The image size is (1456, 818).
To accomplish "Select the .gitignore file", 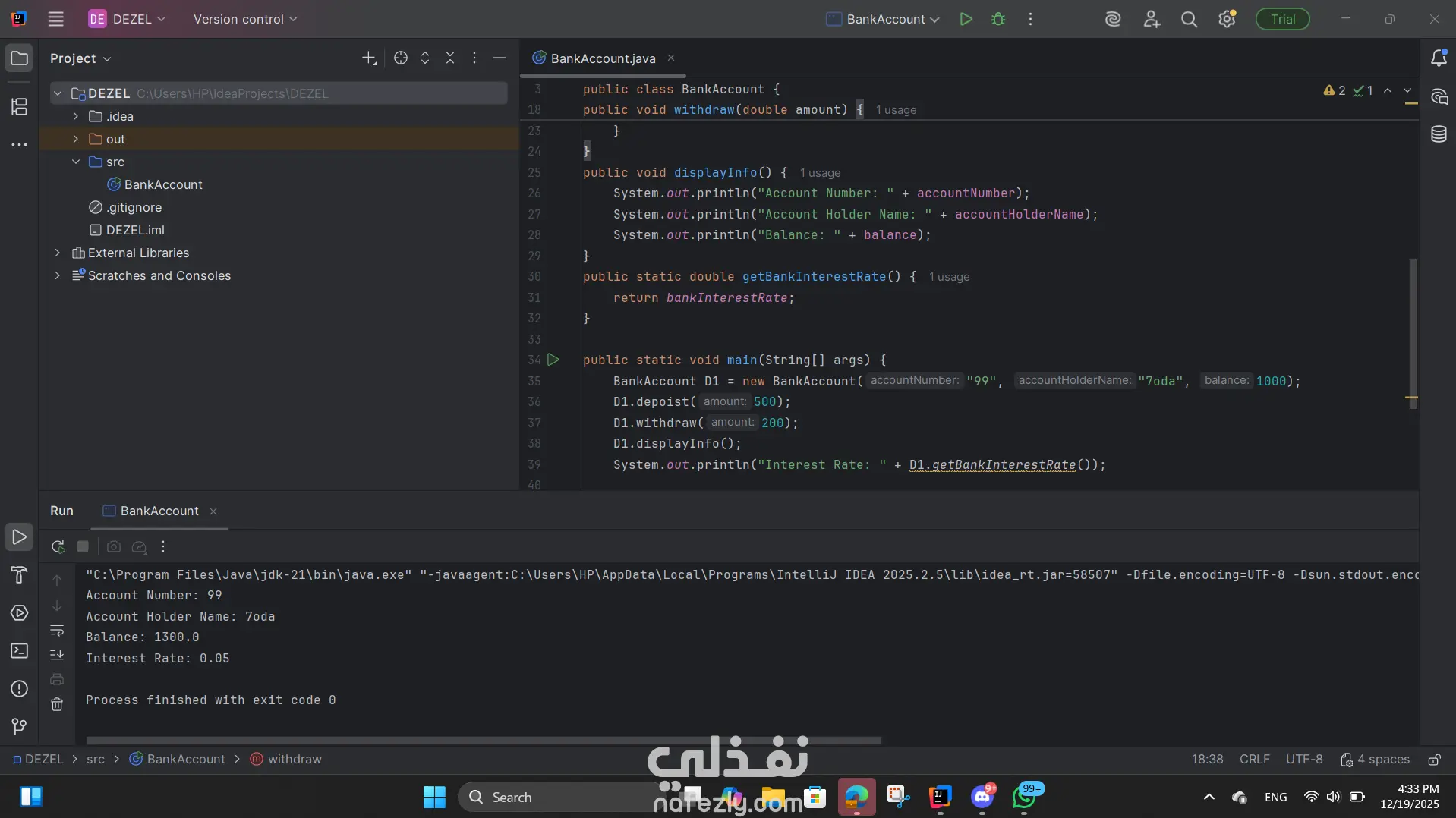I will pyautogui.click(x=125, y=207).
